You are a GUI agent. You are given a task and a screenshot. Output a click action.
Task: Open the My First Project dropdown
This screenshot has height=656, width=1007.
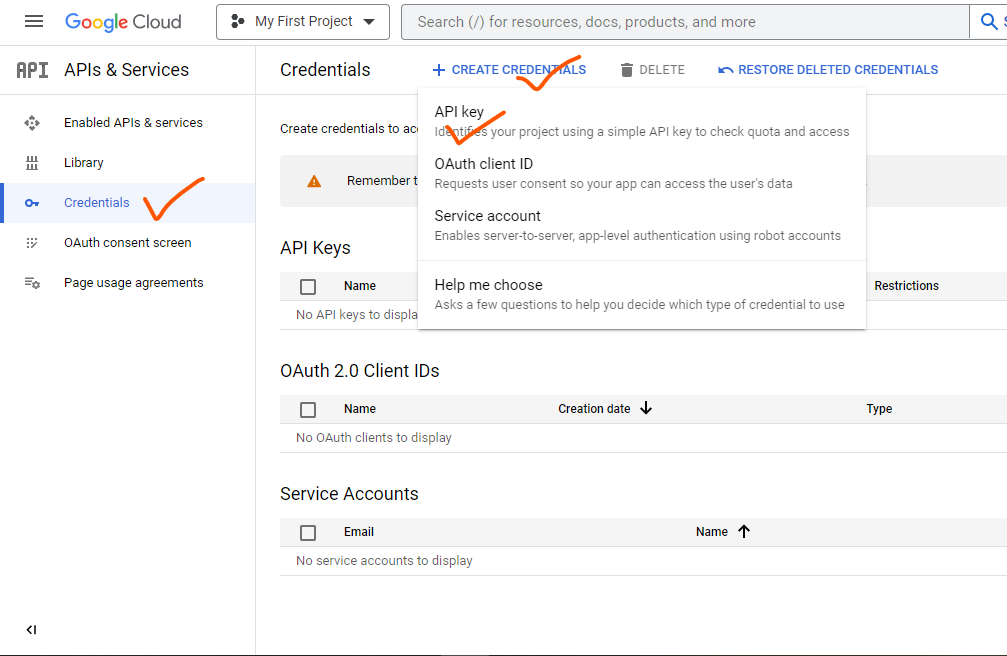click(303, 22)
